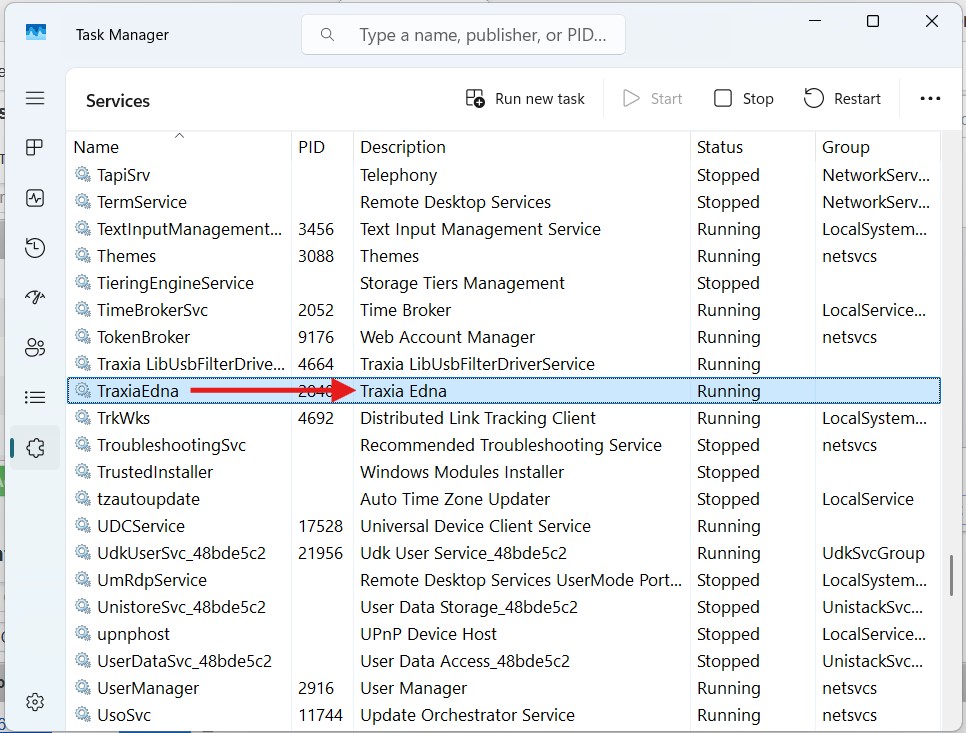Go to the Performance page icon
Image resolution: width=966 pixels, height=733 pixels.
tap(35, 198)
